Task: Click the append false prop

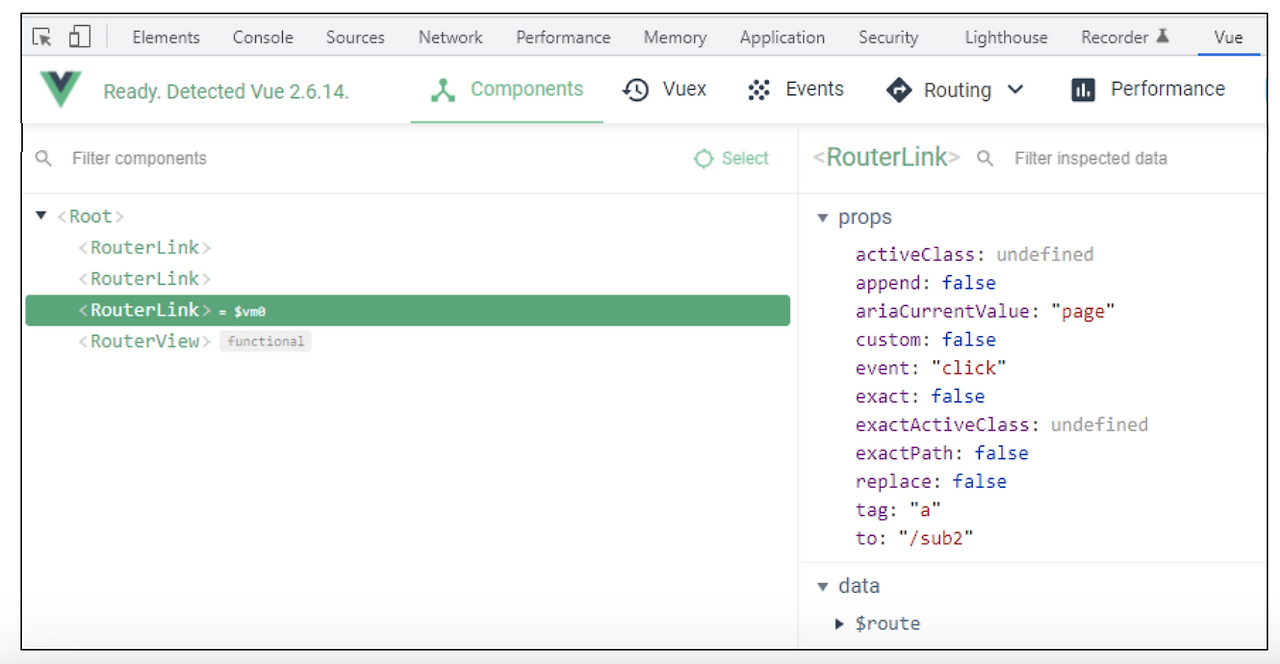Action: pyautogui.click(x=926, y=283)
